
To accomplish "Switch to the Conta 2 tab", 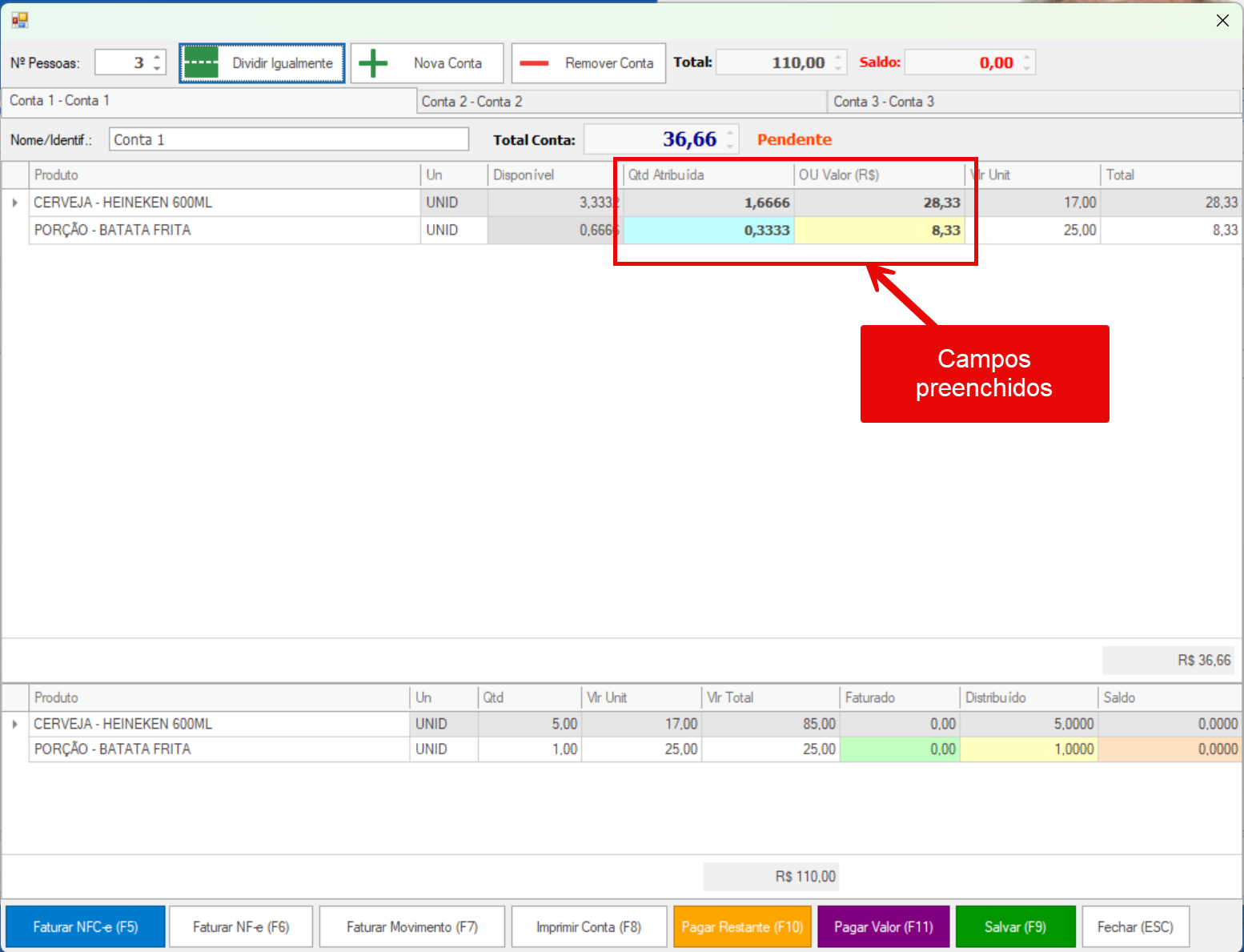I will click(x=620, y=102).
